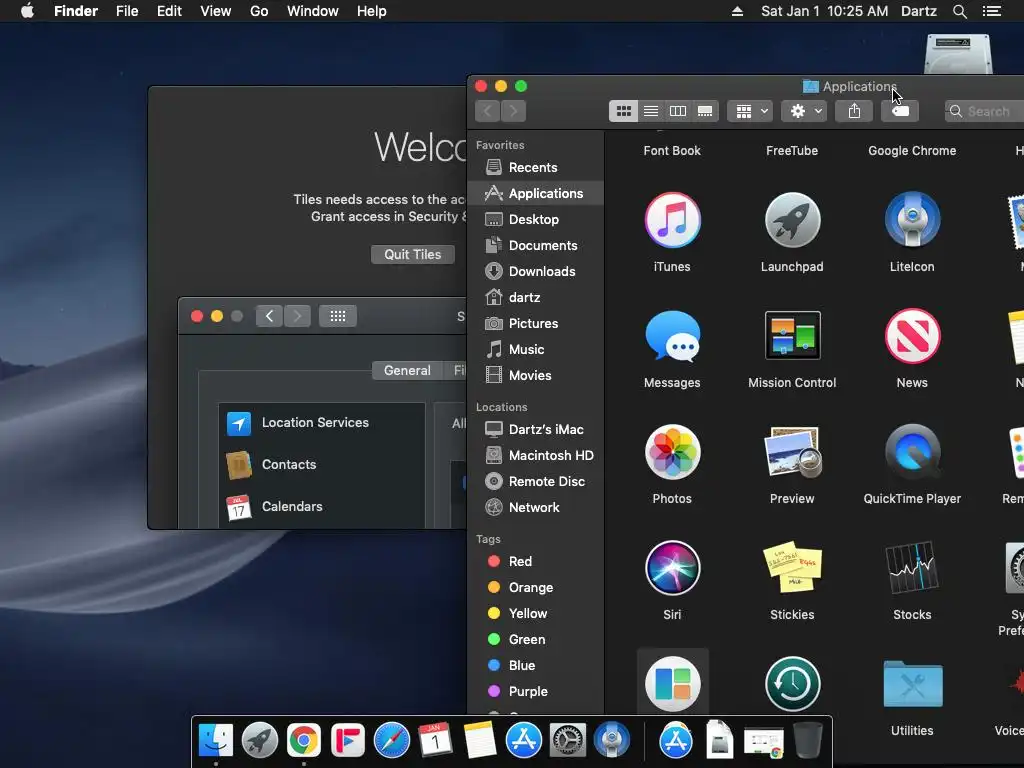Screen dimensions: 1024x768
Task: Switch Finder to list view
Action: (x=650, y=111)
